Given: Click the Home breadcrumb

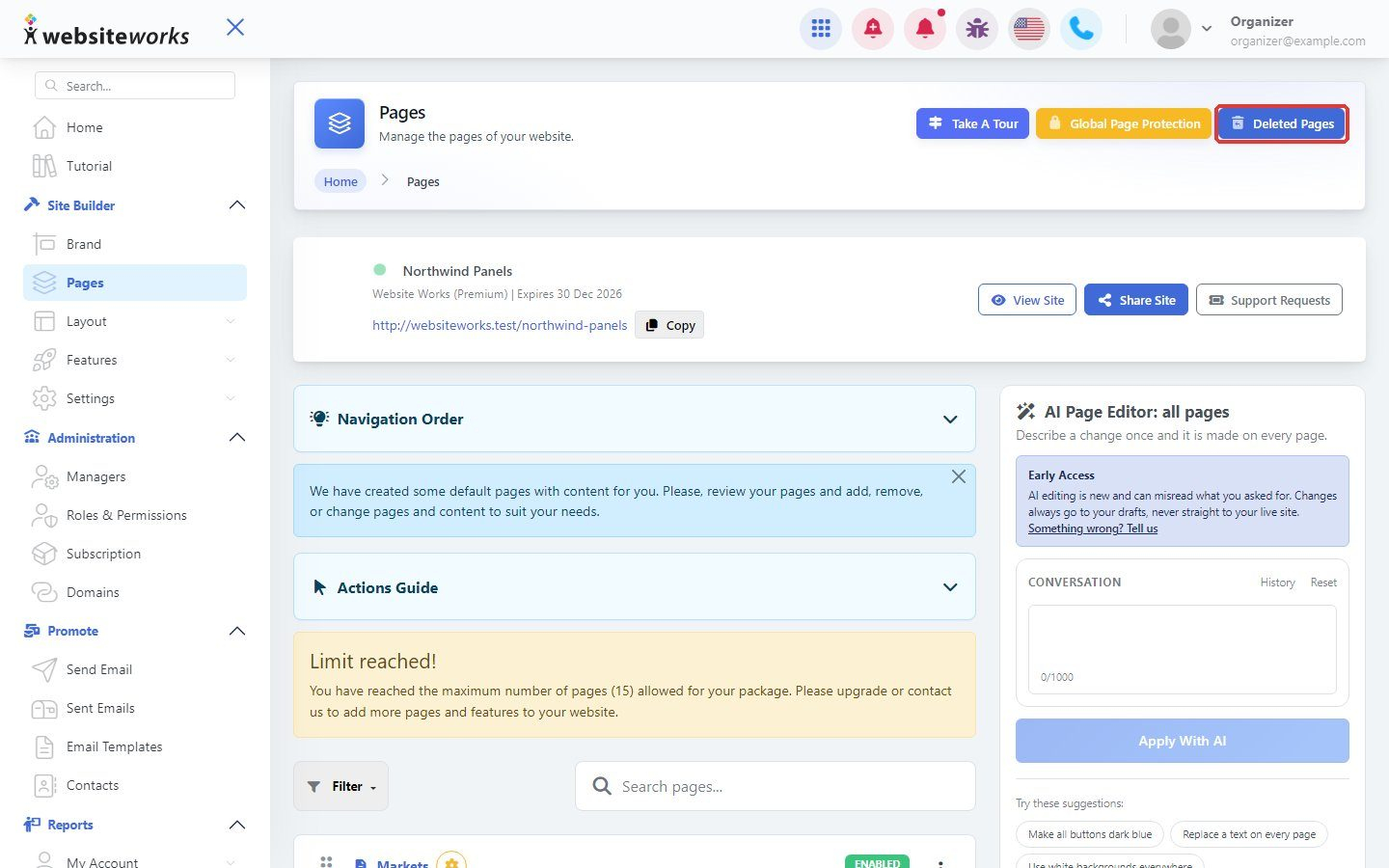Looking at the screenshot, I should tap(340, 181).
